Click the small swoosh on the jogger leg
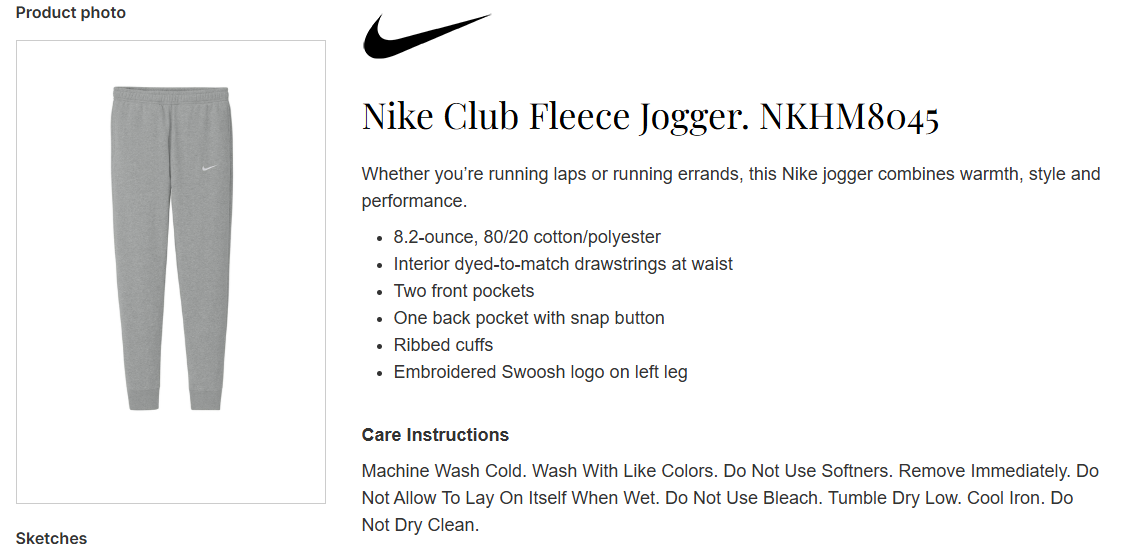The width and height of the screenshot is (1146, 544). [209, 167]
